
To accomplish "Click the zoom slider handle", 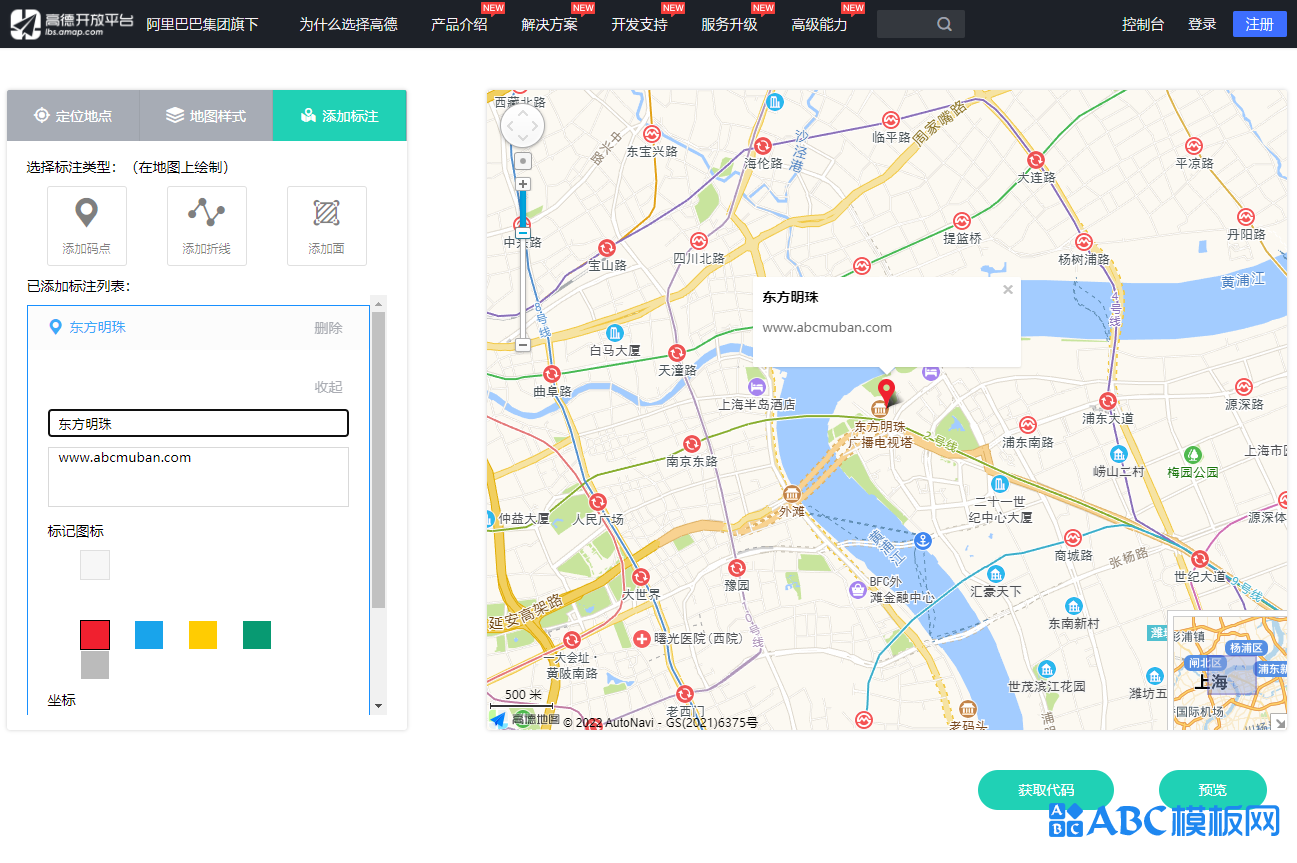I will coord(523,233).
